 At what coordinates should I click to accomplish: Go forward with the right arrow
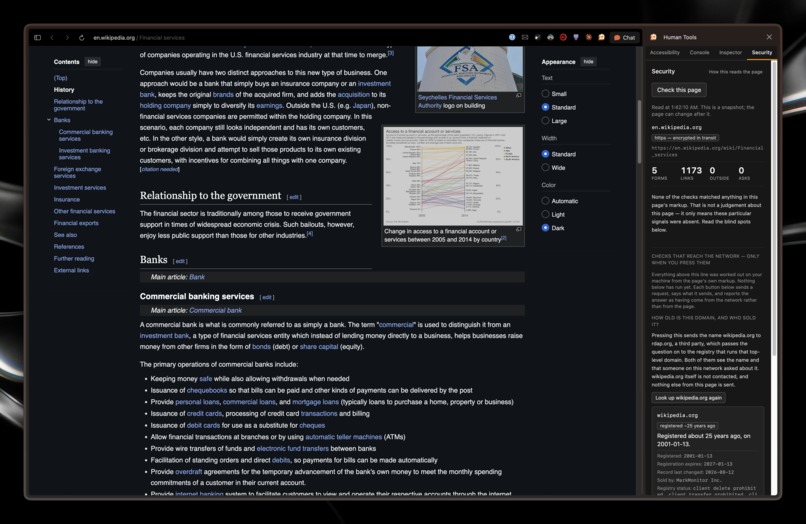tap(67, 38)
